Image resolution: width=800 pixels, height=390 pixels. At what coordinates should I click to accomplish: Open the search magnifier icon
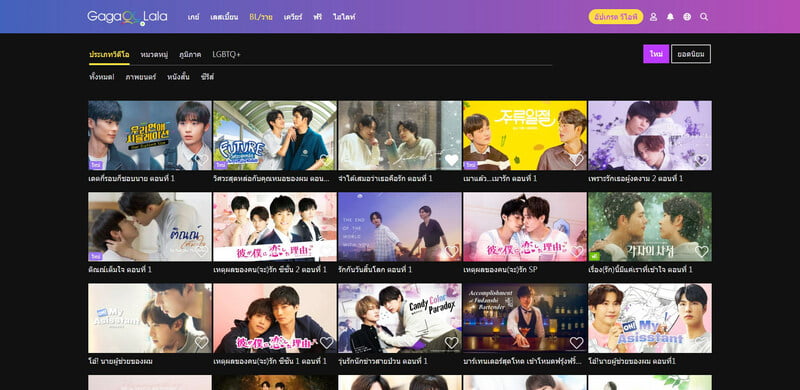(704, 17)
